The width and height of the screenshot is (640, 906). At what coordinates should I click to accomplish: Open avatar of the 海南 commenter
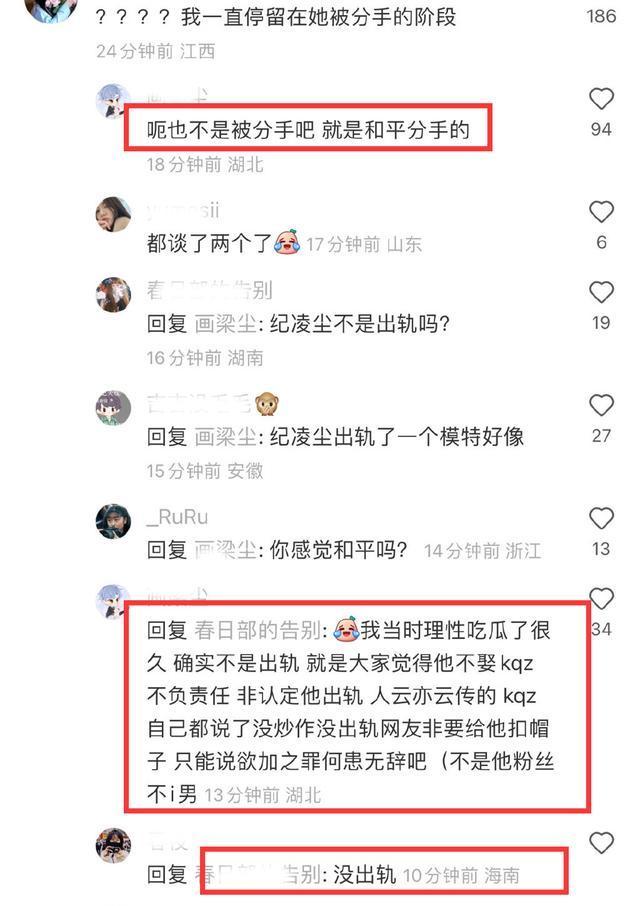[113, 845]
